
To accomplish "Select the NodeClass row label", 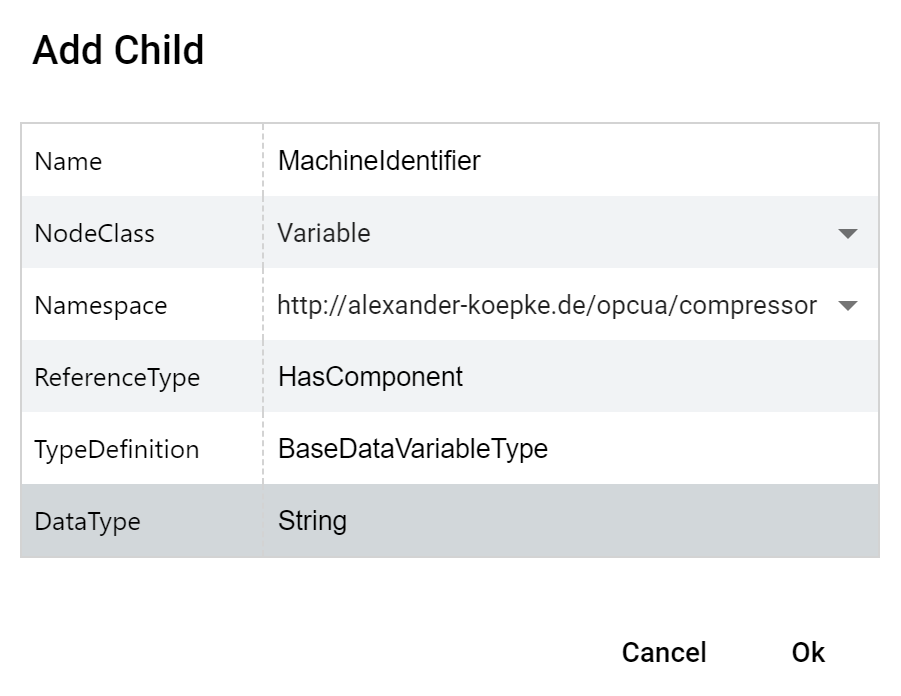I will point(94,234).
